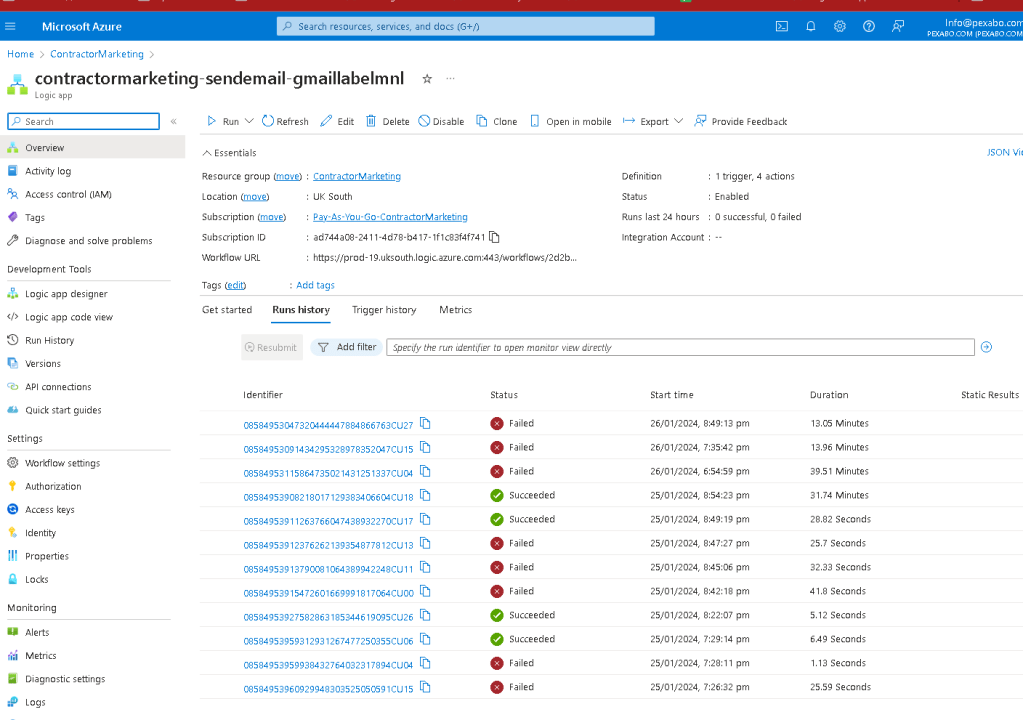Open the Pay-As-You-Go-ContractorMarketing subscription link
Viewport: 1023px width, 720px height.
point(390,217)
